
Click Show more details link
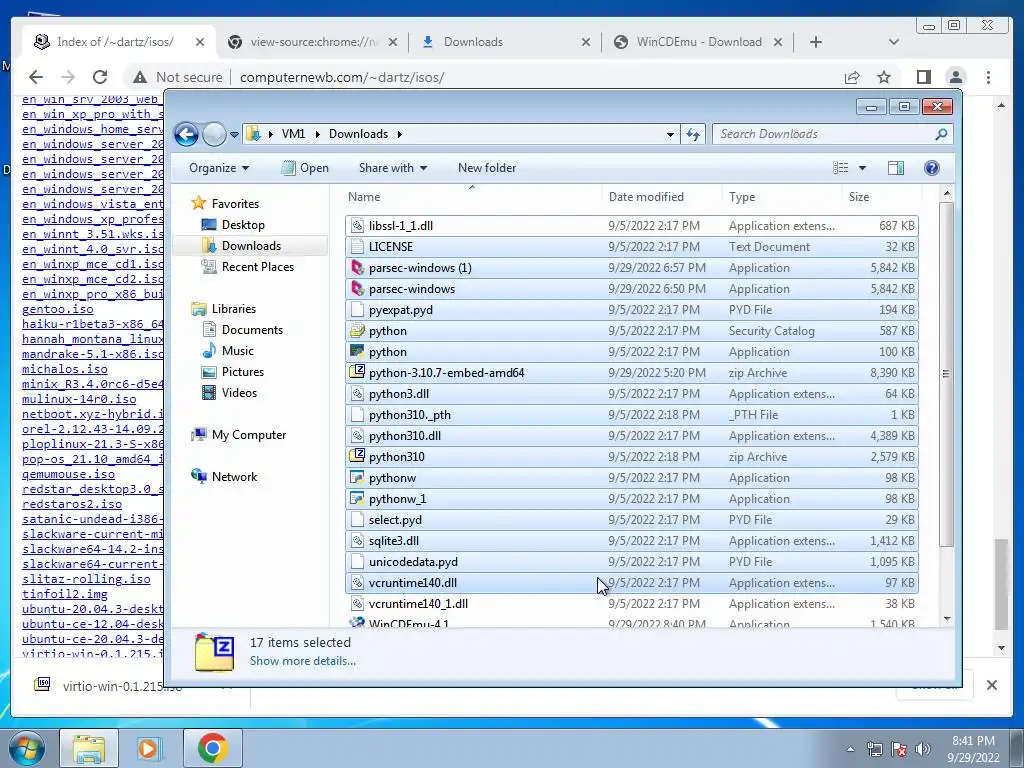(302, 661)
